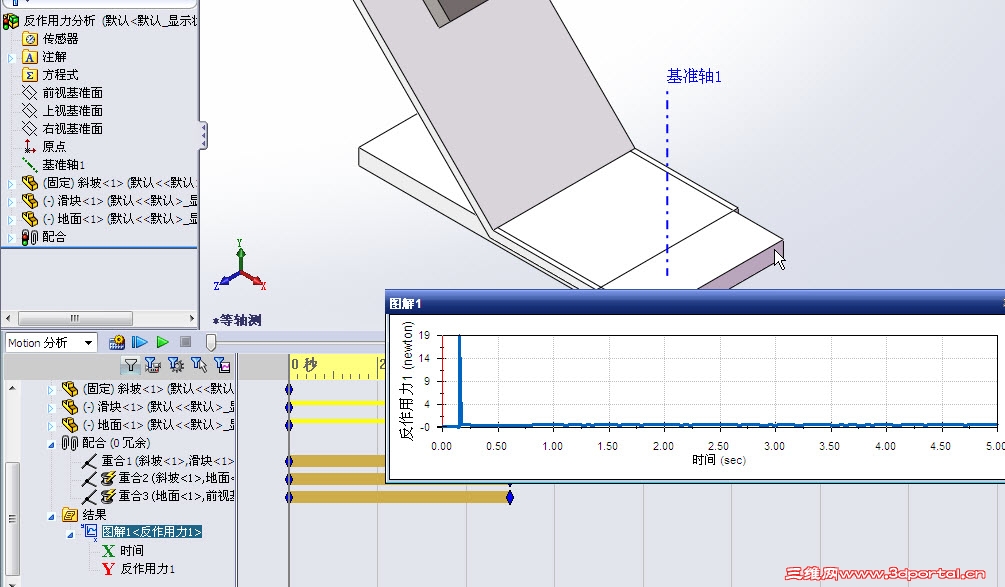Expand the 注解 node in feature tree
Image resolution: width=1005 pixels, height=587 pixels.
coord(11,58)
